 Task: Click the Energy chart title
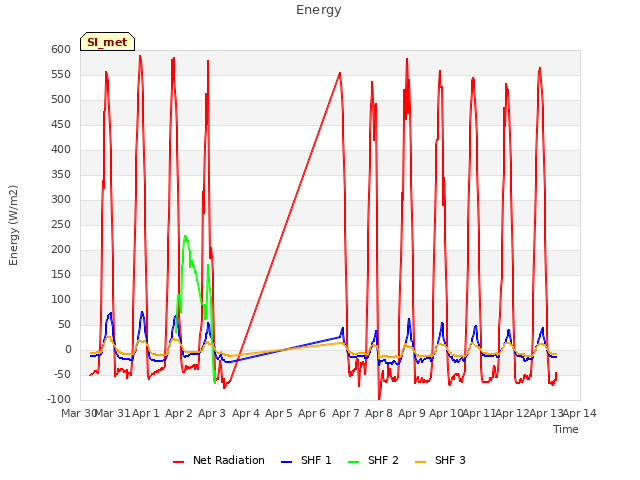click(319, 10)
